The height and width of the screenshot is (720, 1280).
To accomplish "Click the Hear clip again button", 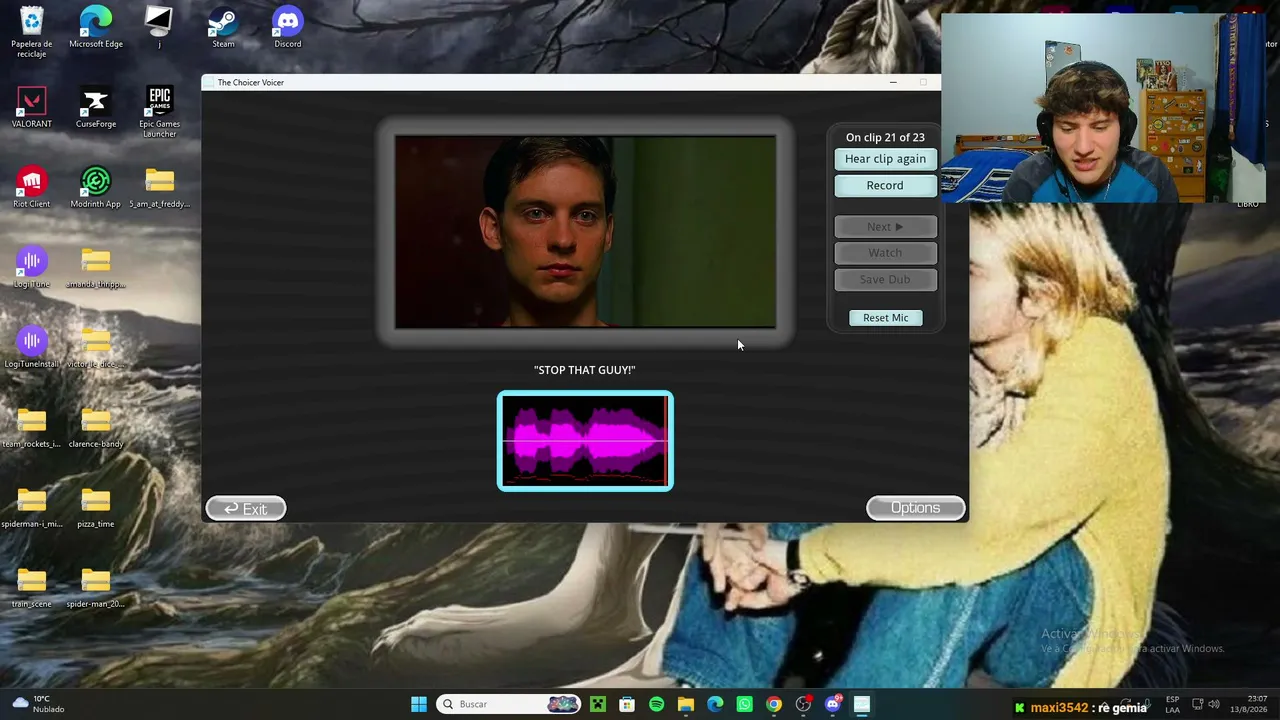I will (x=885, y=159).
